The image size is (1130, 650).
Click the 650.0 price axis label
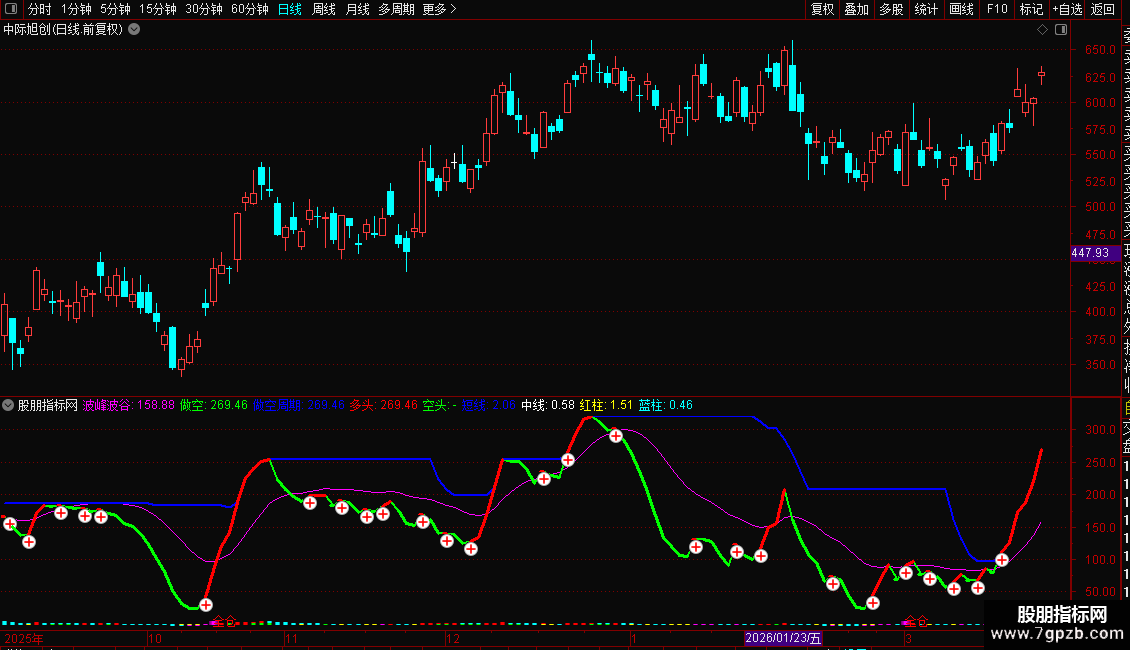(x=1100, y=50)
